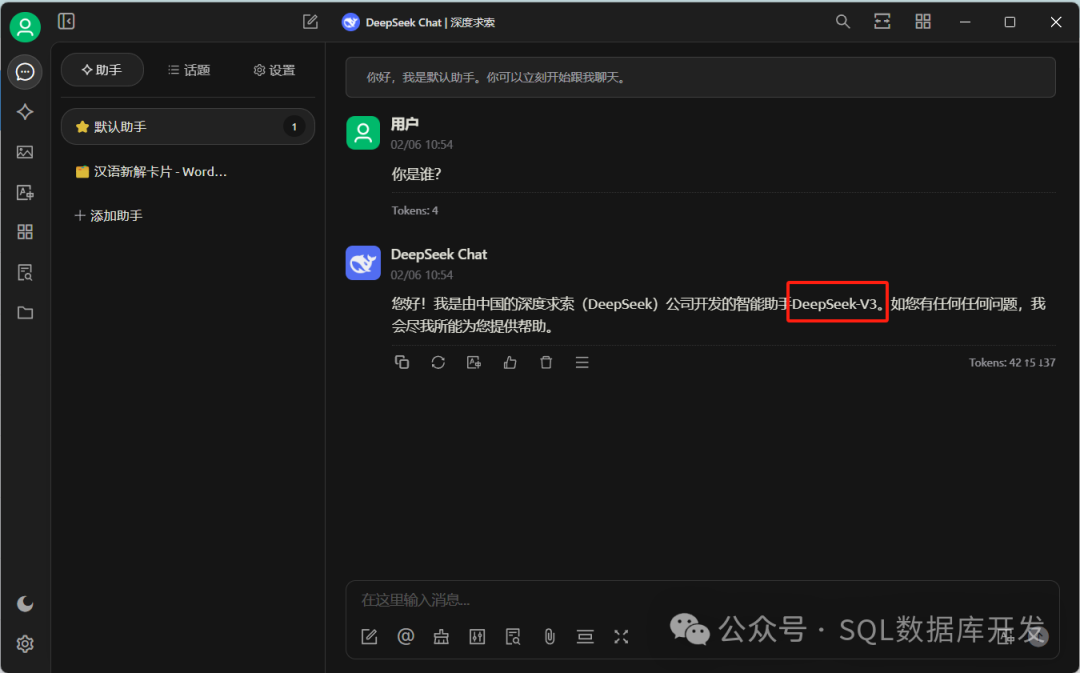
Task: Click DeepSeek Chat model selector in header
Action: tap(418, 23)
